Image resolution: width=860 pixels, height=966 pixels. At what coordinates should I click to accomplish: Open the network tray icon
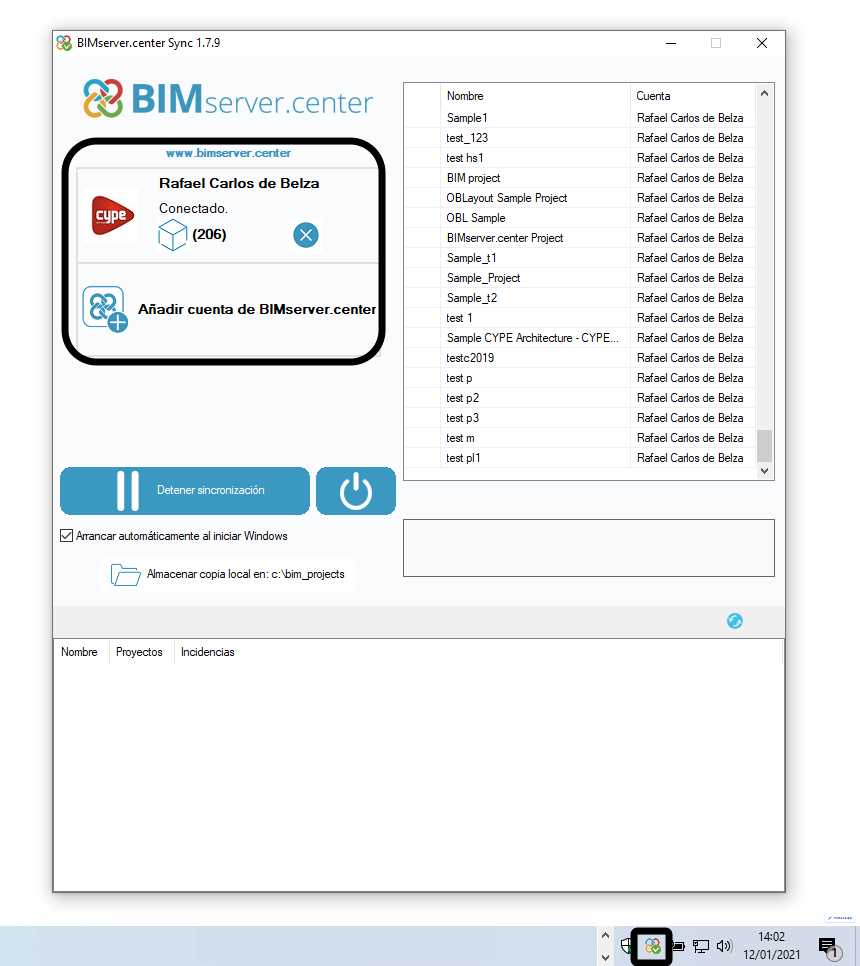click(701, 946)
